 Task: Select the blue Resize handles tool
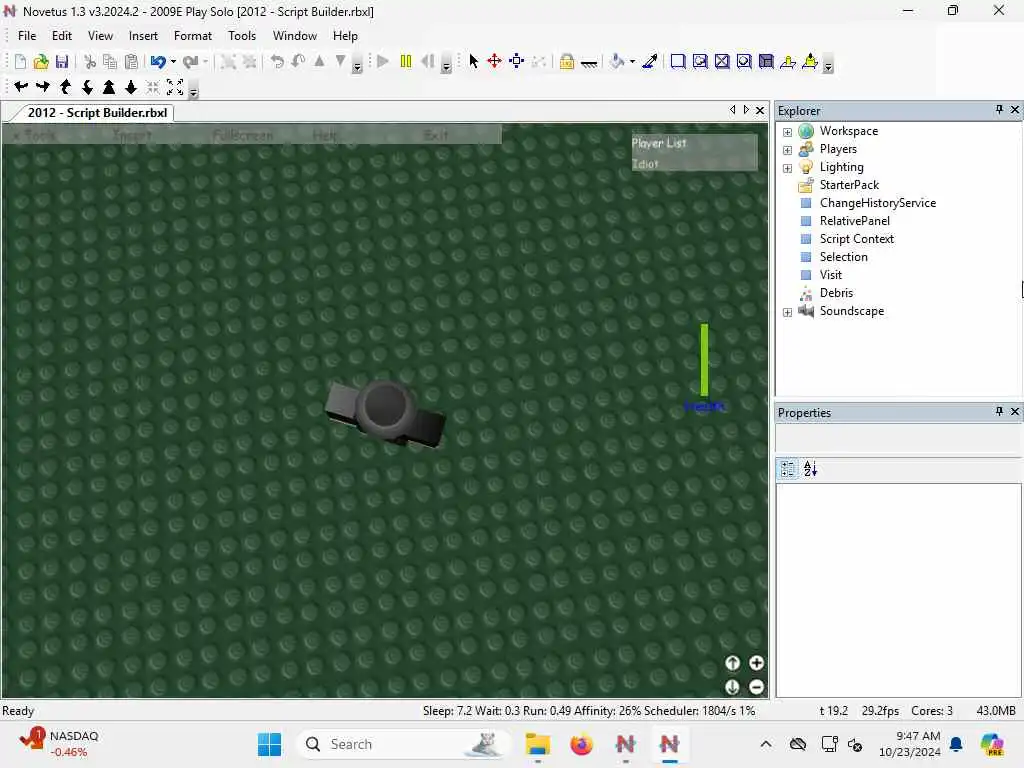click(x=517, y=61)
